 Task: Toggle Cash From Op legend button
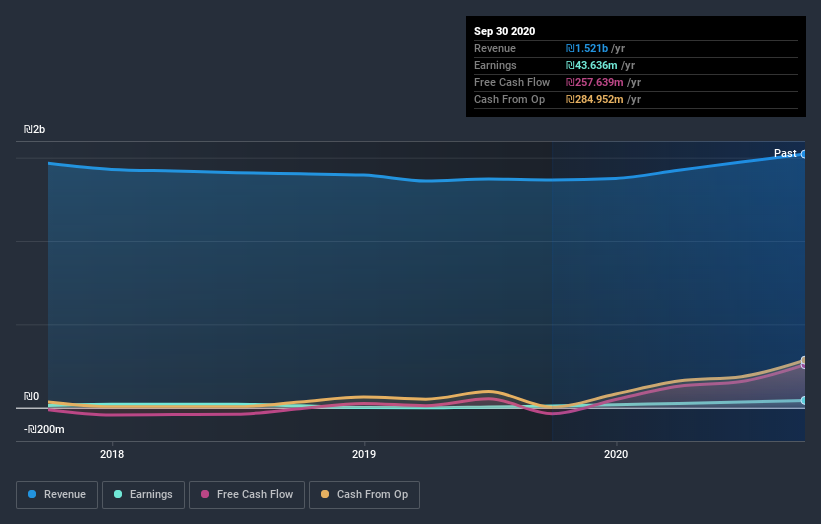[364, 495]
